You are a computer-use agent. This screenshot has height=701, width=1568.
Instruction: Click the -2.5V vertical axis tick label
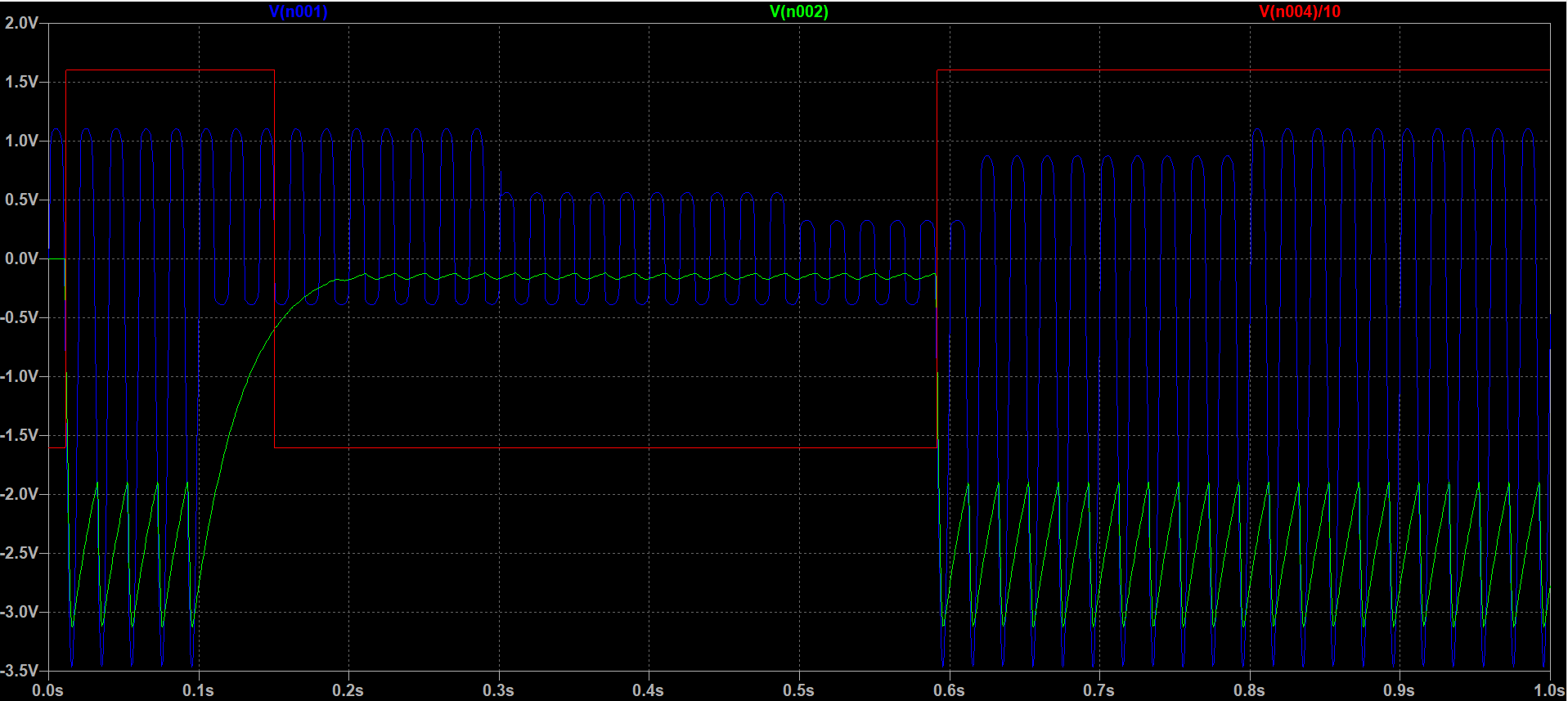click(x=20, y=553)
